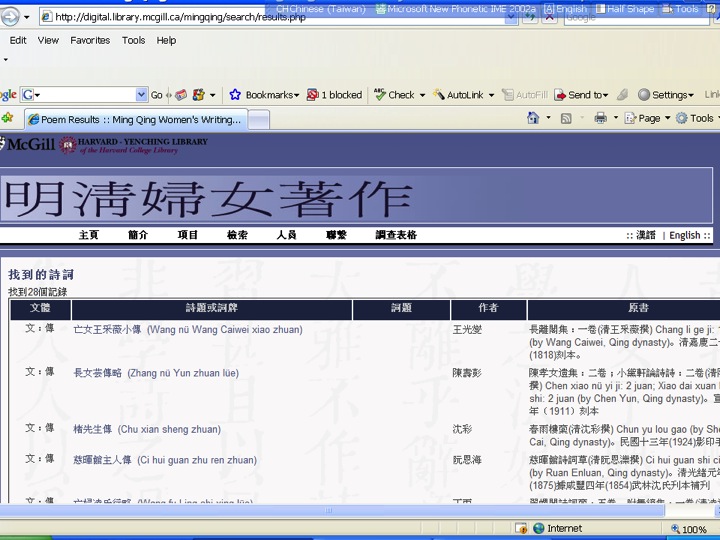This screenshot has width=720, height=540.
Task: Open the Bookmarks dropdown
Action: pos(272,95)
